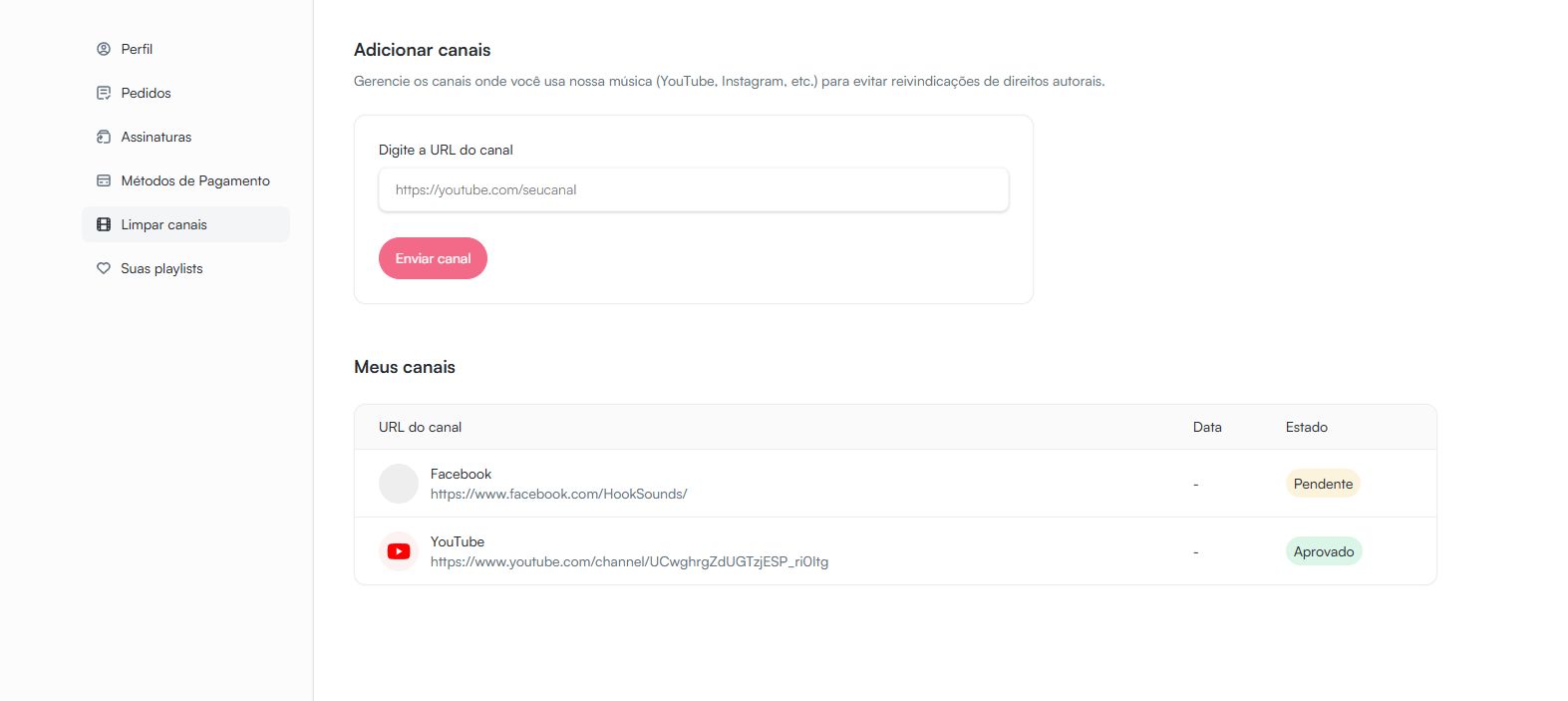Open Assinaturas in the sidebar
This screenshot has width=1568, height=701.
coord(156,137)
